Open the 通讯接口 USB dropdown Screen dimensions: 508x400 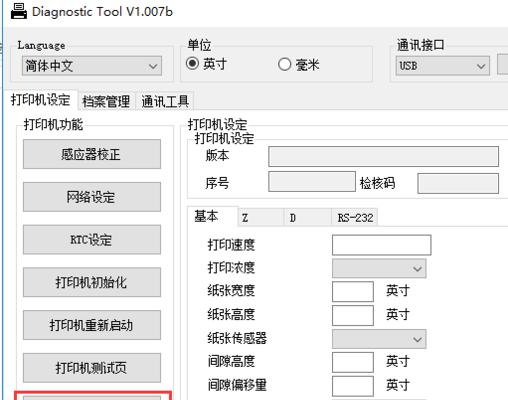pyautogui.click(x=443, y=66)
